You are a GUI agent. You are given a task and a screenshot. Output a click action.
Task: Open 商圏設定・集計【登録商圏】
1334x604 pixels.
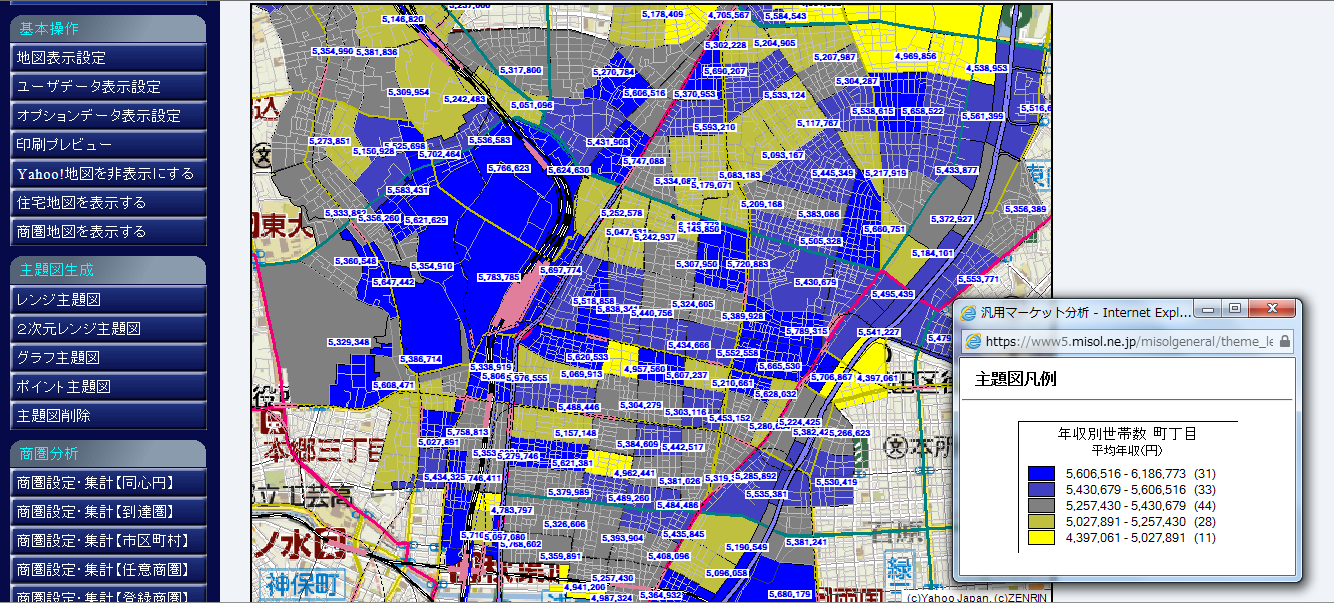pyautogui.click(x=108, y=596)
